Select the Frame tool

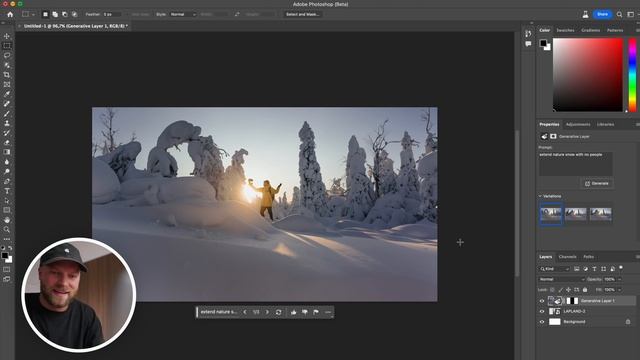click(7, 84)
